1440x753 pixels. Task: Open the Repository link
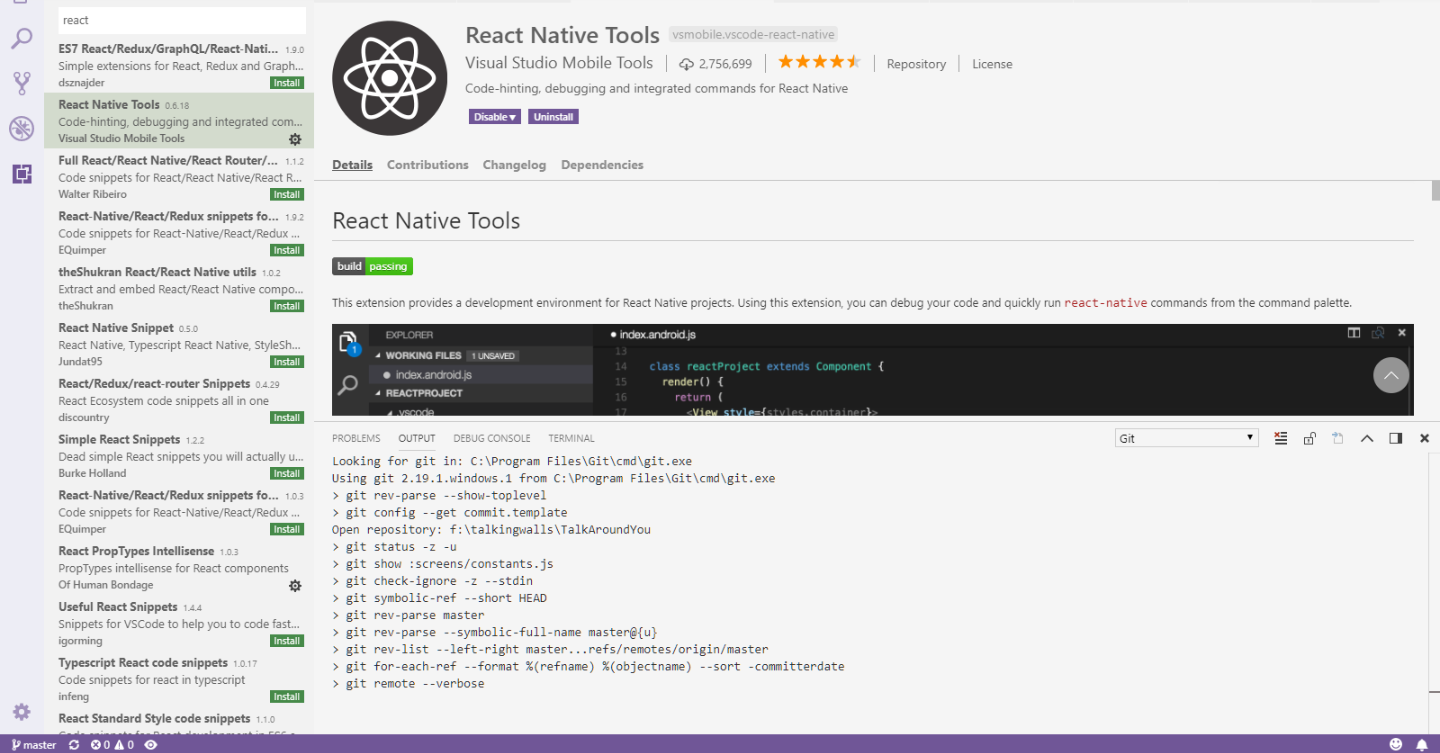tap(916, 64)
